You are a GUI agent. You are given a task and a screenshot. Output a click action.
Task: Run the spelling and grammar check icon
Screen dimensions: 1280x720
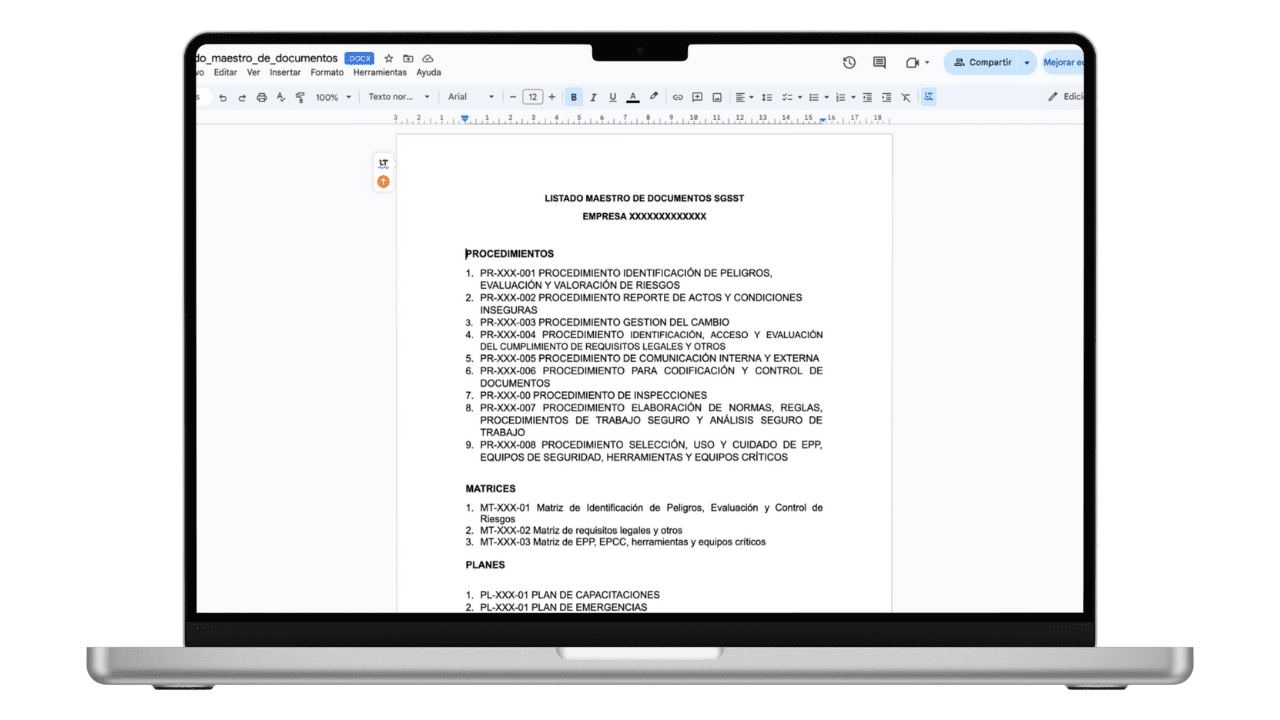coord(281,96)
